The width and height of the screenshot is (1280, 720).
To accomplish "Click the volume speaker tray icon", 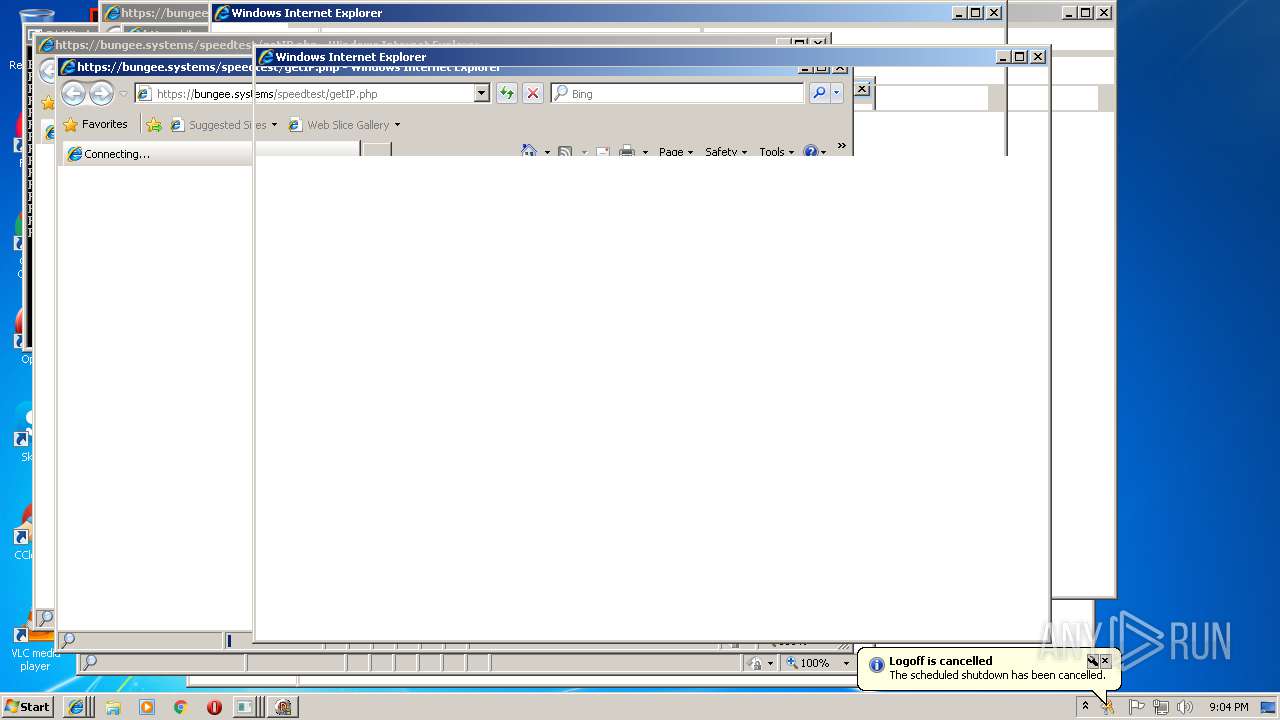I will click(1185, 707).
